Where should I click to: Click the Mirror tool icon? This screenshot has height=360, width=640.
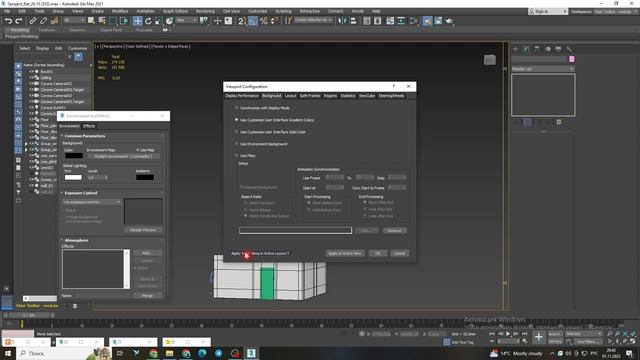[342, 21]
